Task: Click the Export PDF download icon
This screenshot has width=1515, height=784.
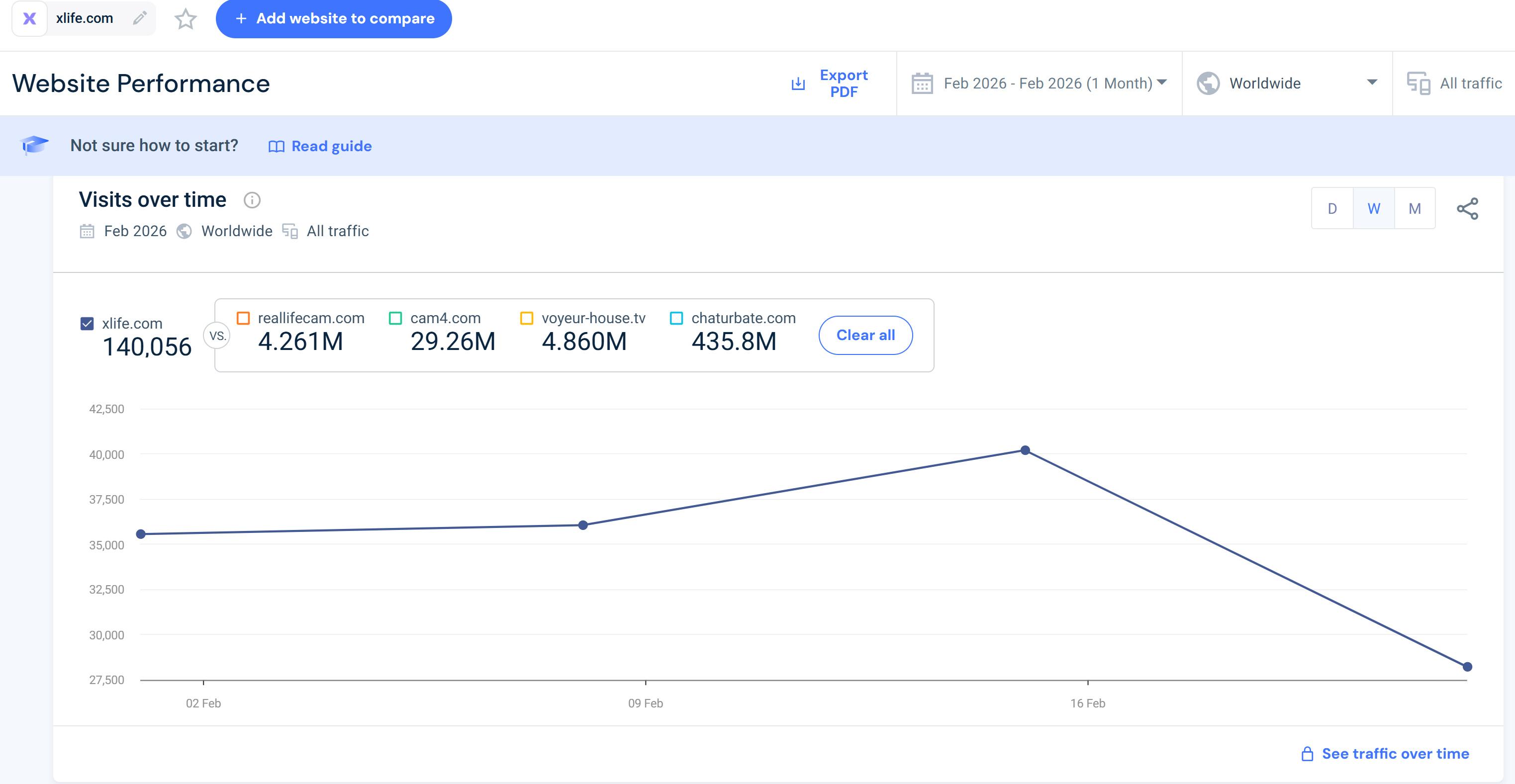Action: pos(798,84)
